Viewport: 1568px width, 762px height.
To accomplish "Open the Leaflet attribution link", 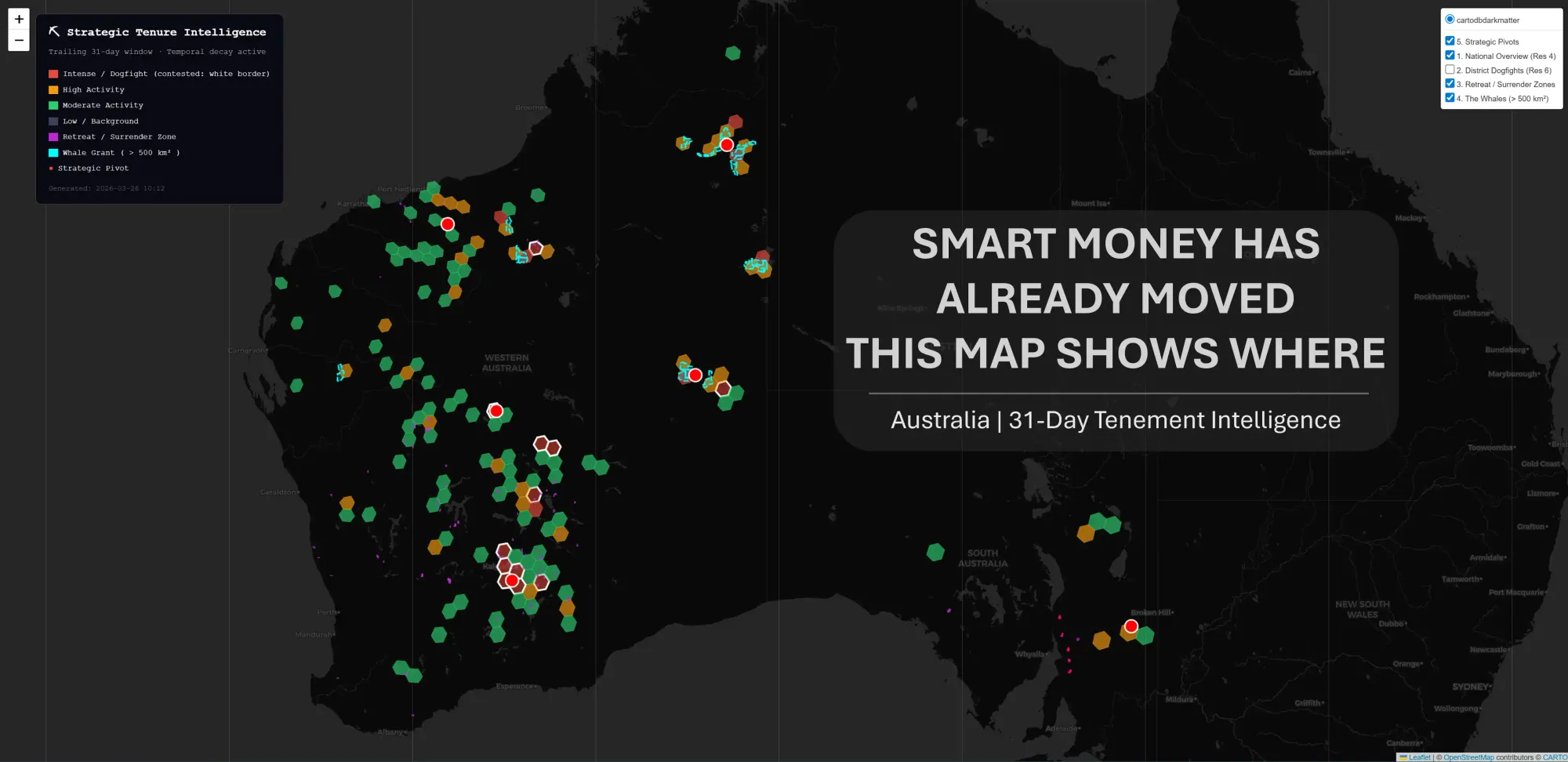I will pos(1419,757).
